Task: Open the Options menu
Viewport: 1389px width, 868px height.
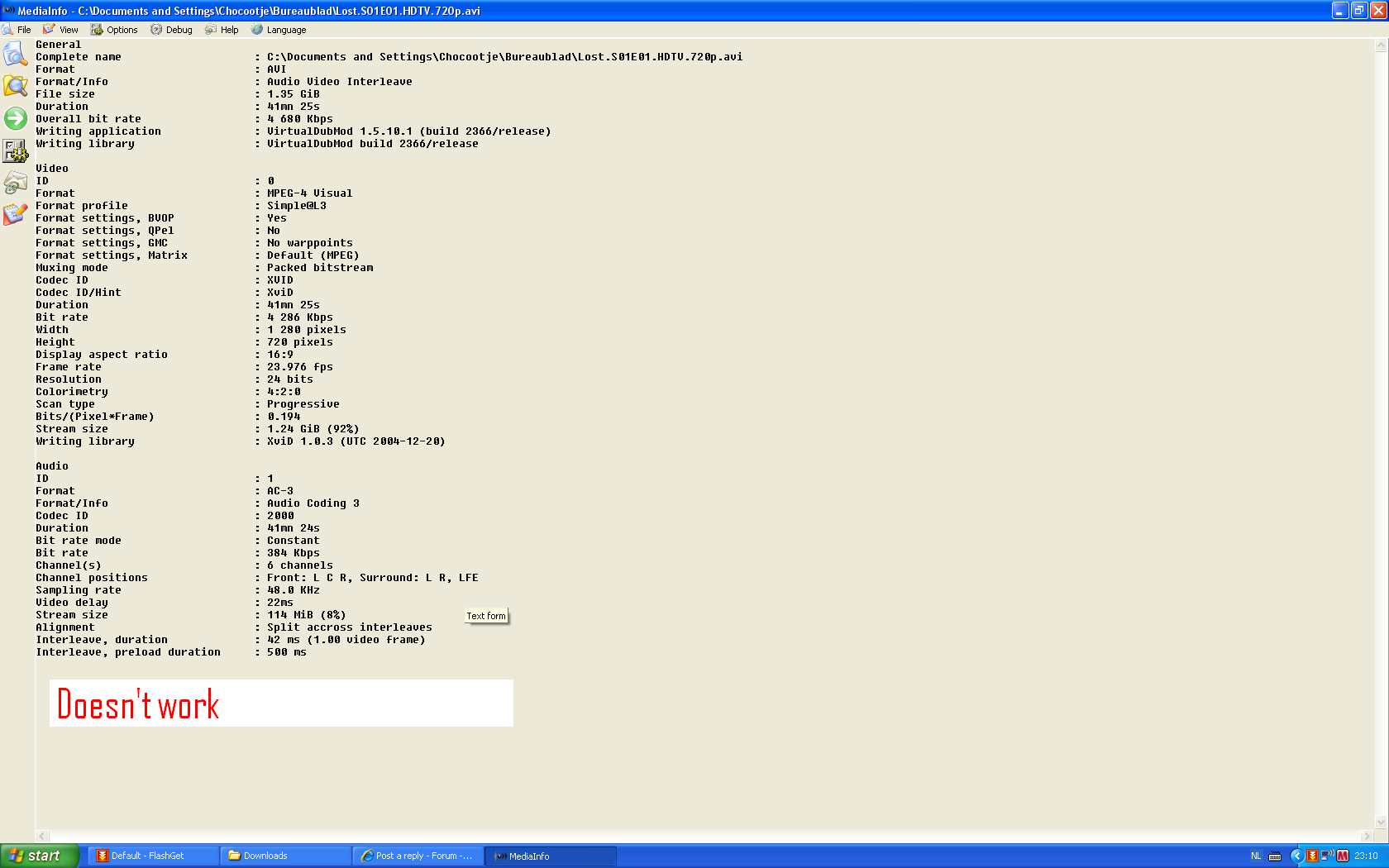Action: coord(114,30)
